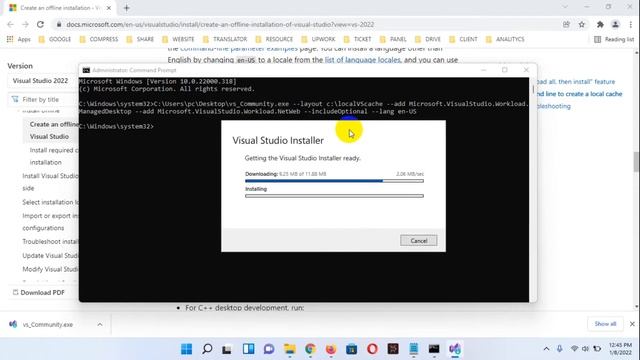Click the Filter by title field
This screenshot has width=640, height=360.
[x=44, y=100]
